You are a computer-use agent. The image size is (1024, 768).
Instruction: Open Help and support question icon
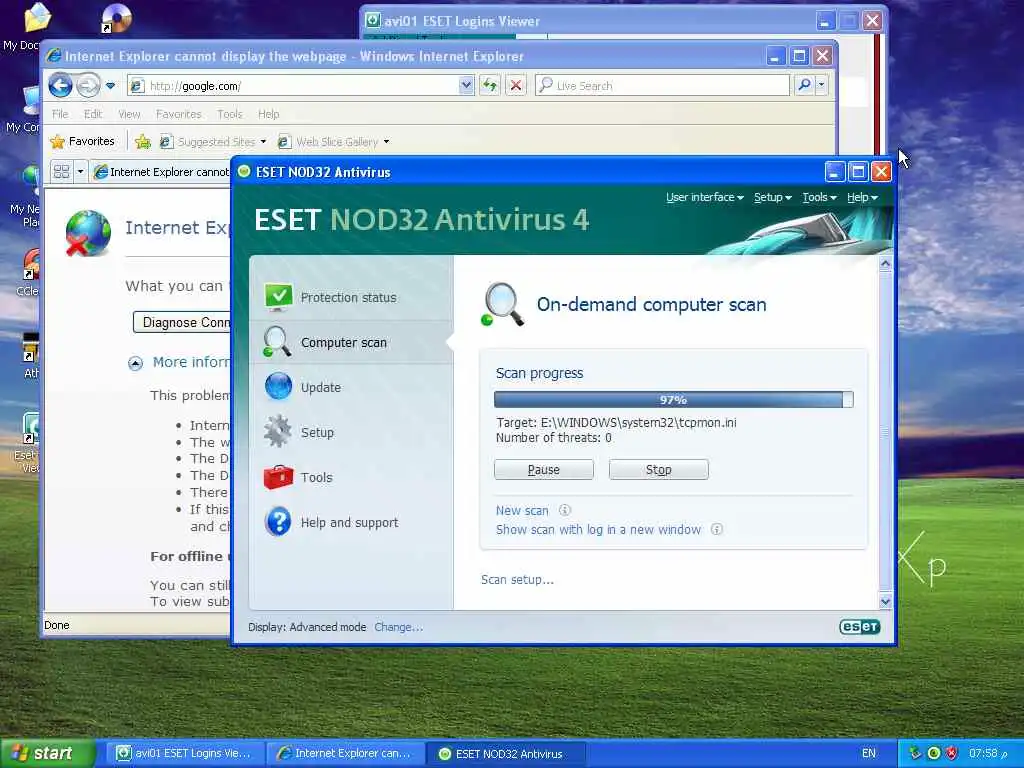pos(278,522)
